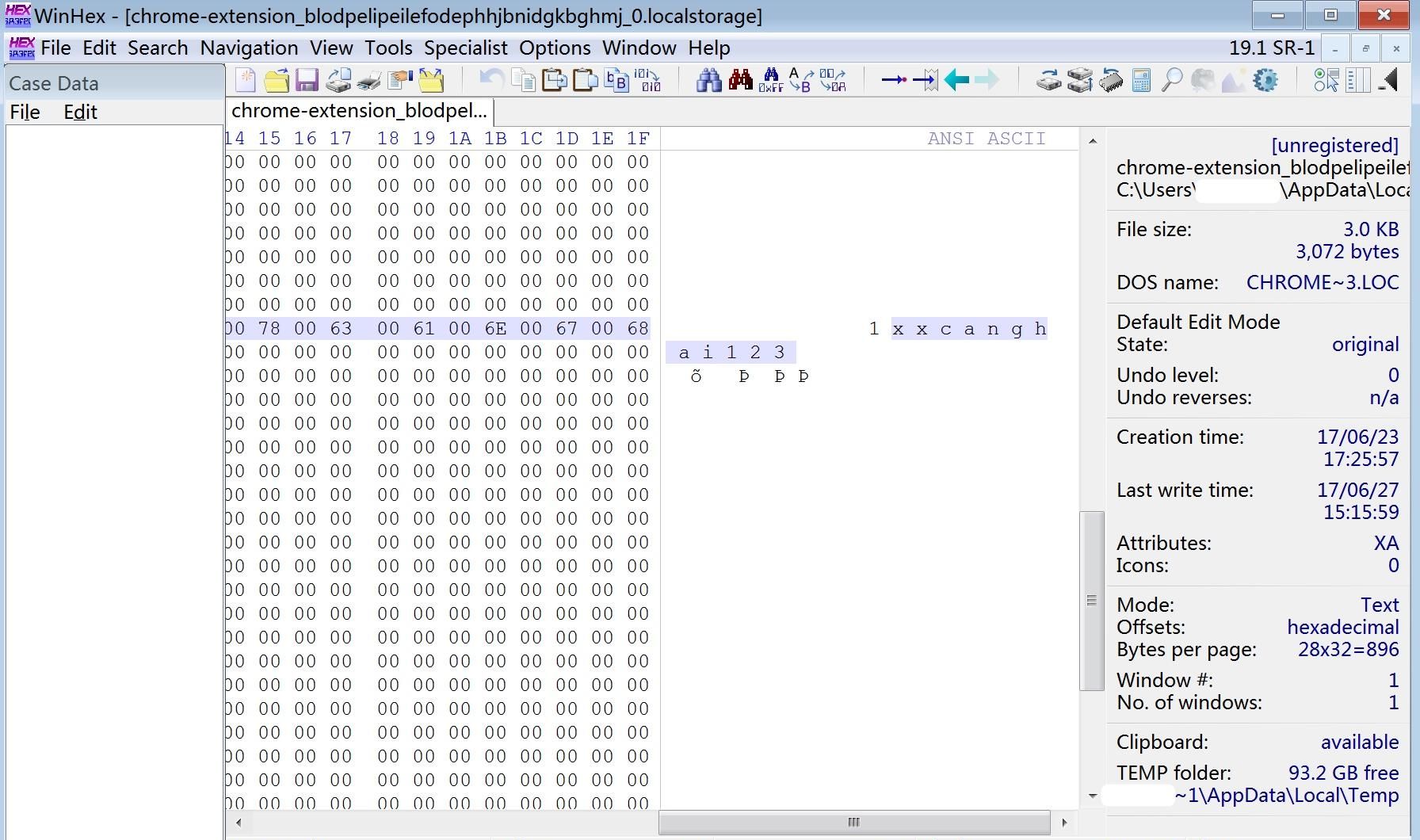Open the Tools menu
Image resolution: width=1420 pixels, height=840 pixels.
388,48
